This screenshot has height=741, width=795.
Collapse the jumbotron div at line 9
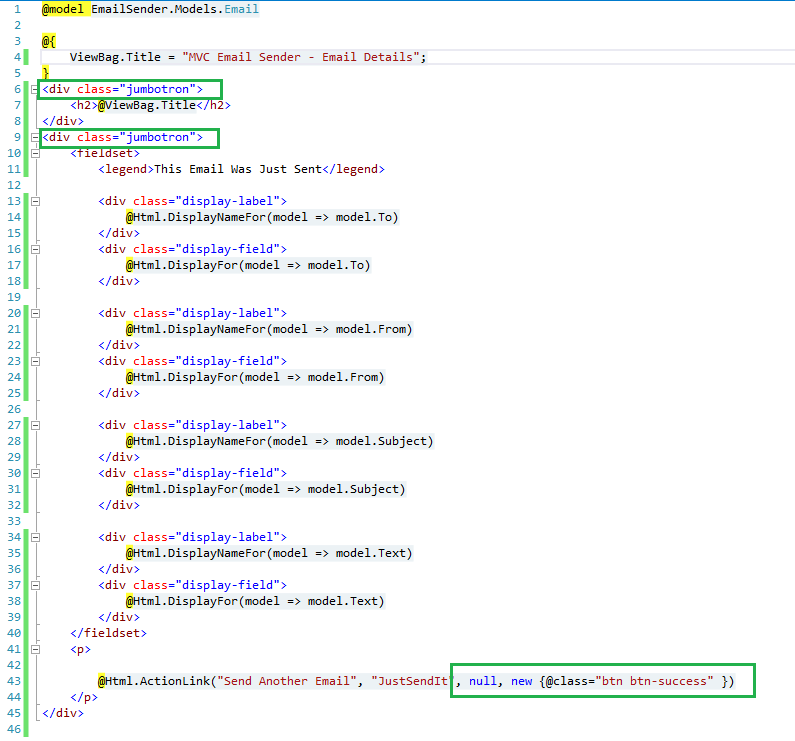(x=35, y=137)
